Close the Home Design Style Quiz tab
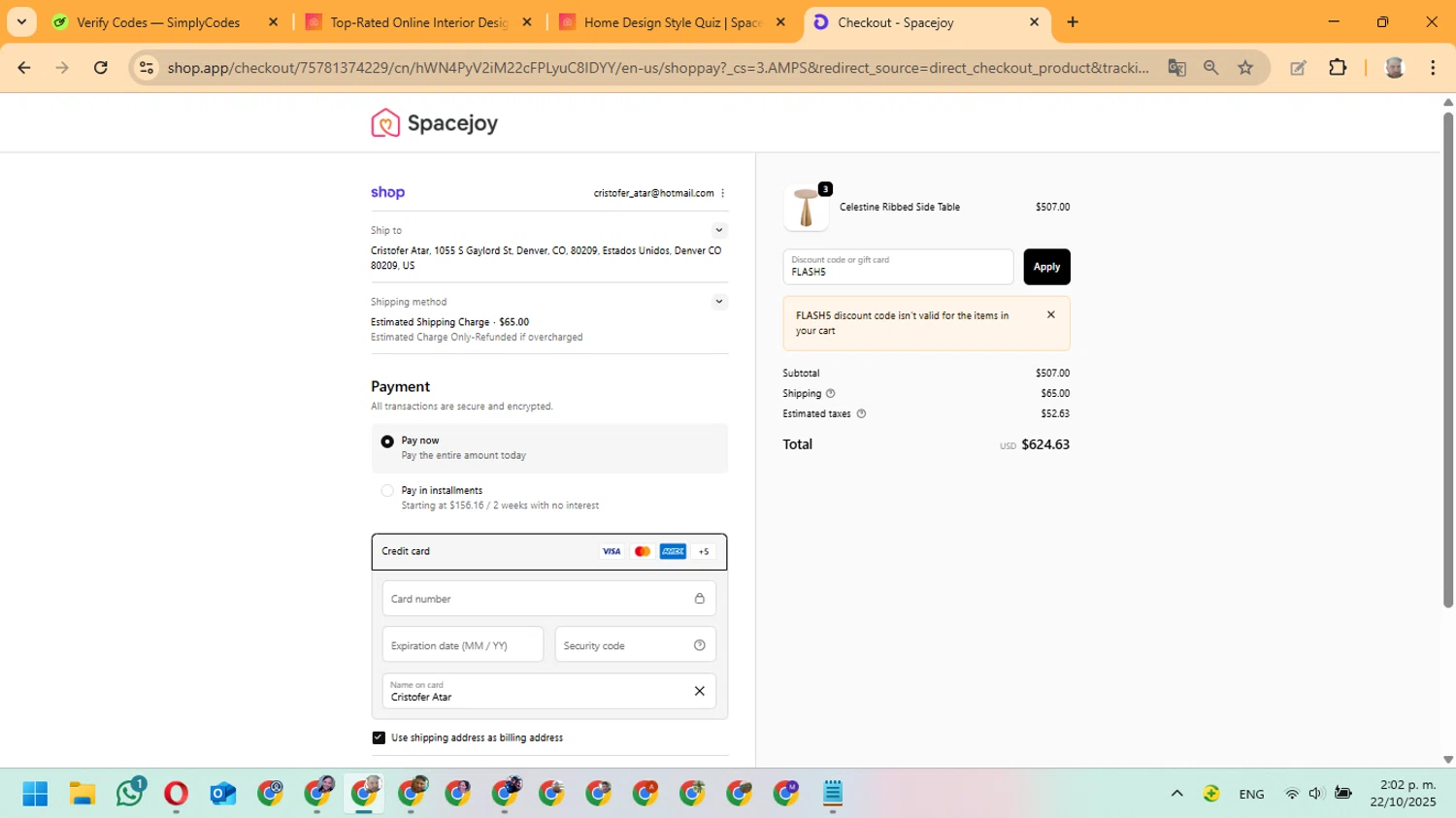 (x=780, y=22)
